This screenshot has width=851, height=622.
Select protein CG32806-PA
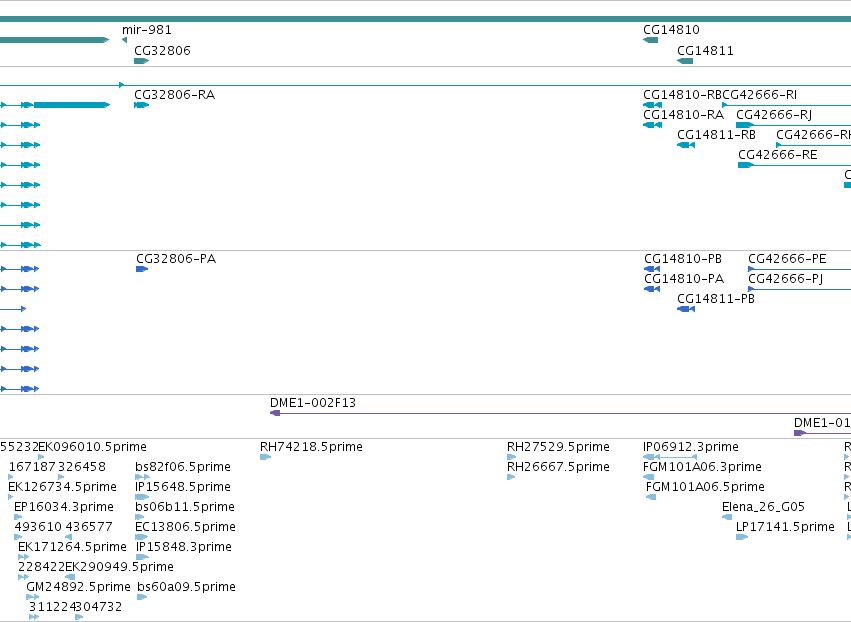pyautogui.click(x=176, y=258)
